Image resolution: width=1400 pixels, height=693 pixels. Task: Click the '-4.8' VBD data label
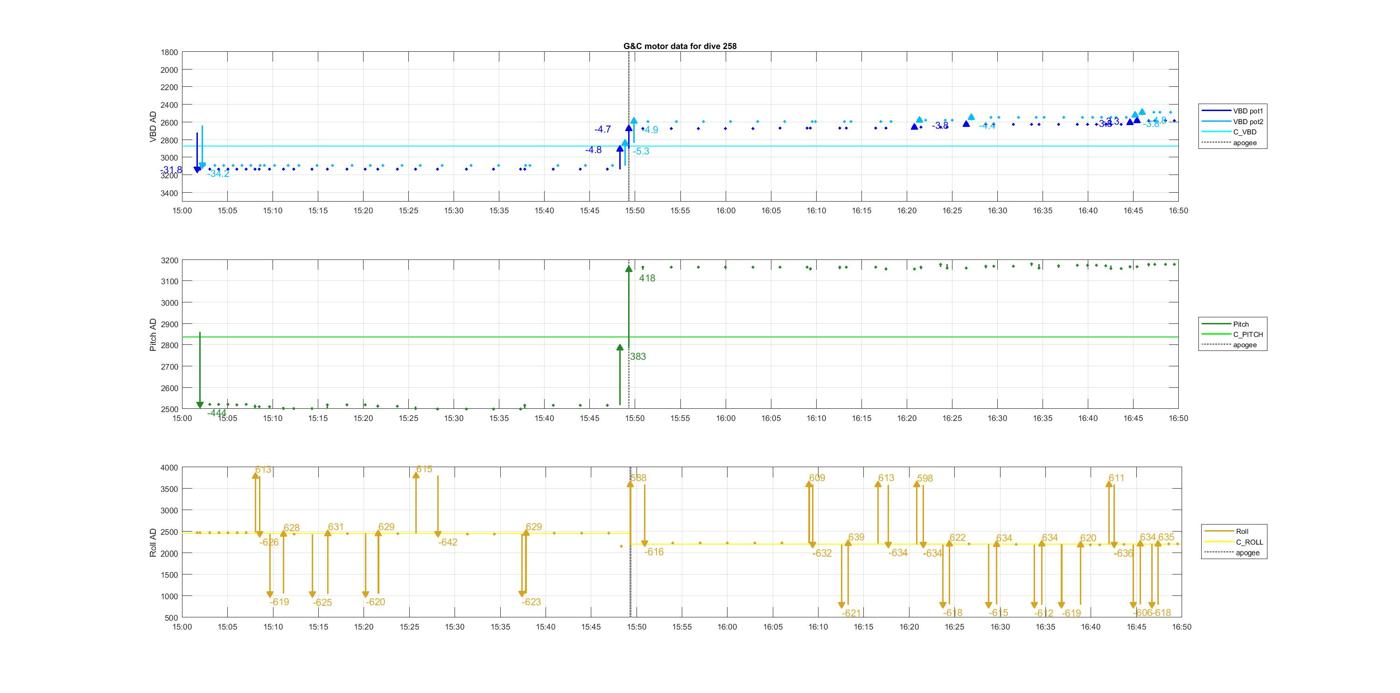pos(594,150)
